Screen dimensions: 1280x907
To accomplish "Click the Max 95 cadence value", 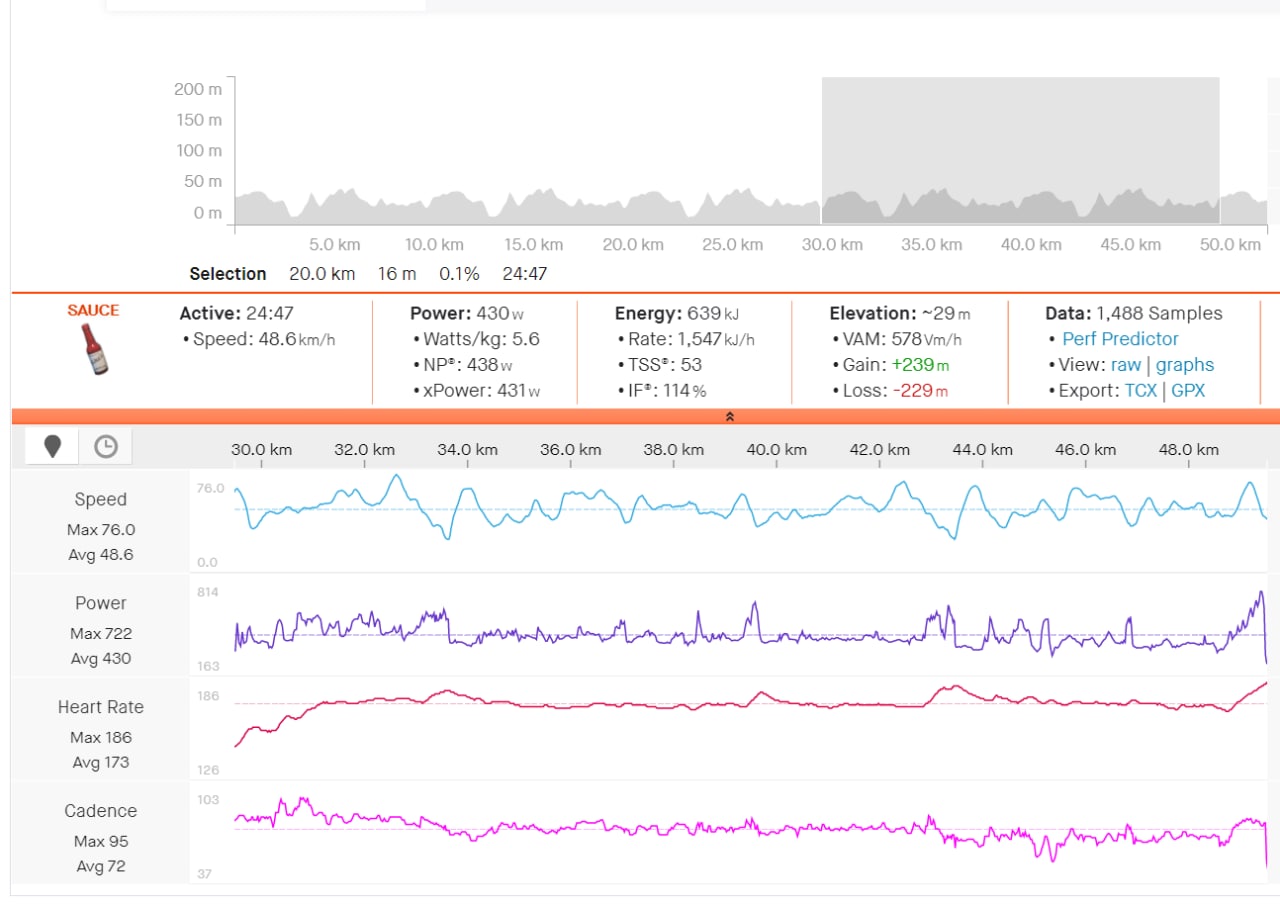I will [101, 841].
